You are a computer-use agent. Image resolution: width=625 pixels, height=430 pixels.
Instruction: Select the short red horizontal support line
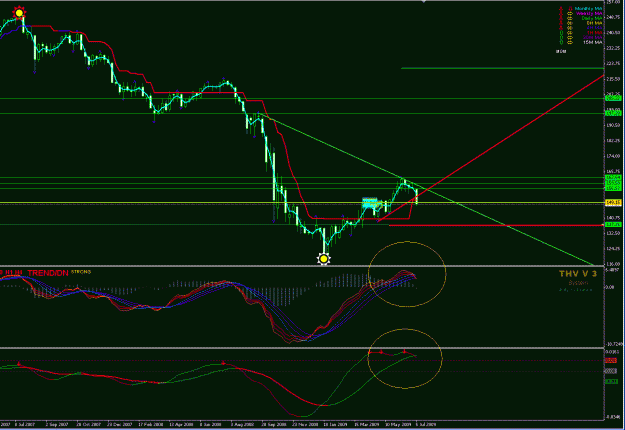coord(496,226)
